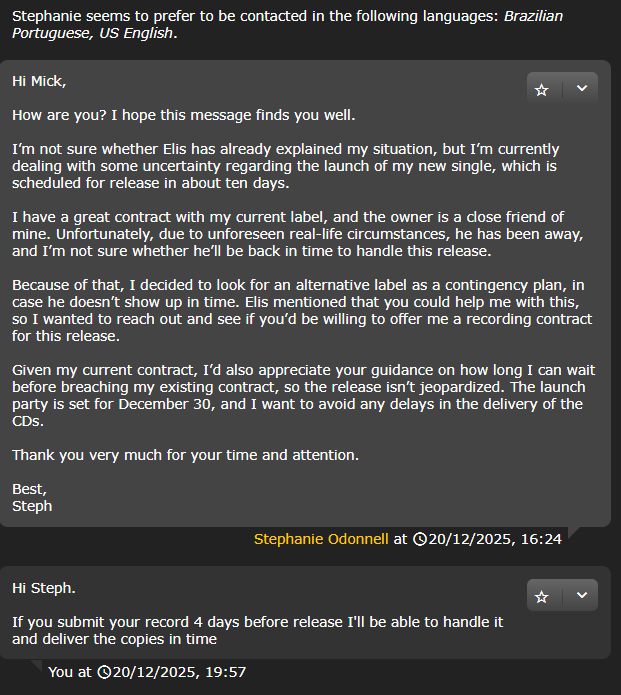Click the Hi Mick greeting line
The width and height of the screenshot is (621, 695).
(39, 81)
